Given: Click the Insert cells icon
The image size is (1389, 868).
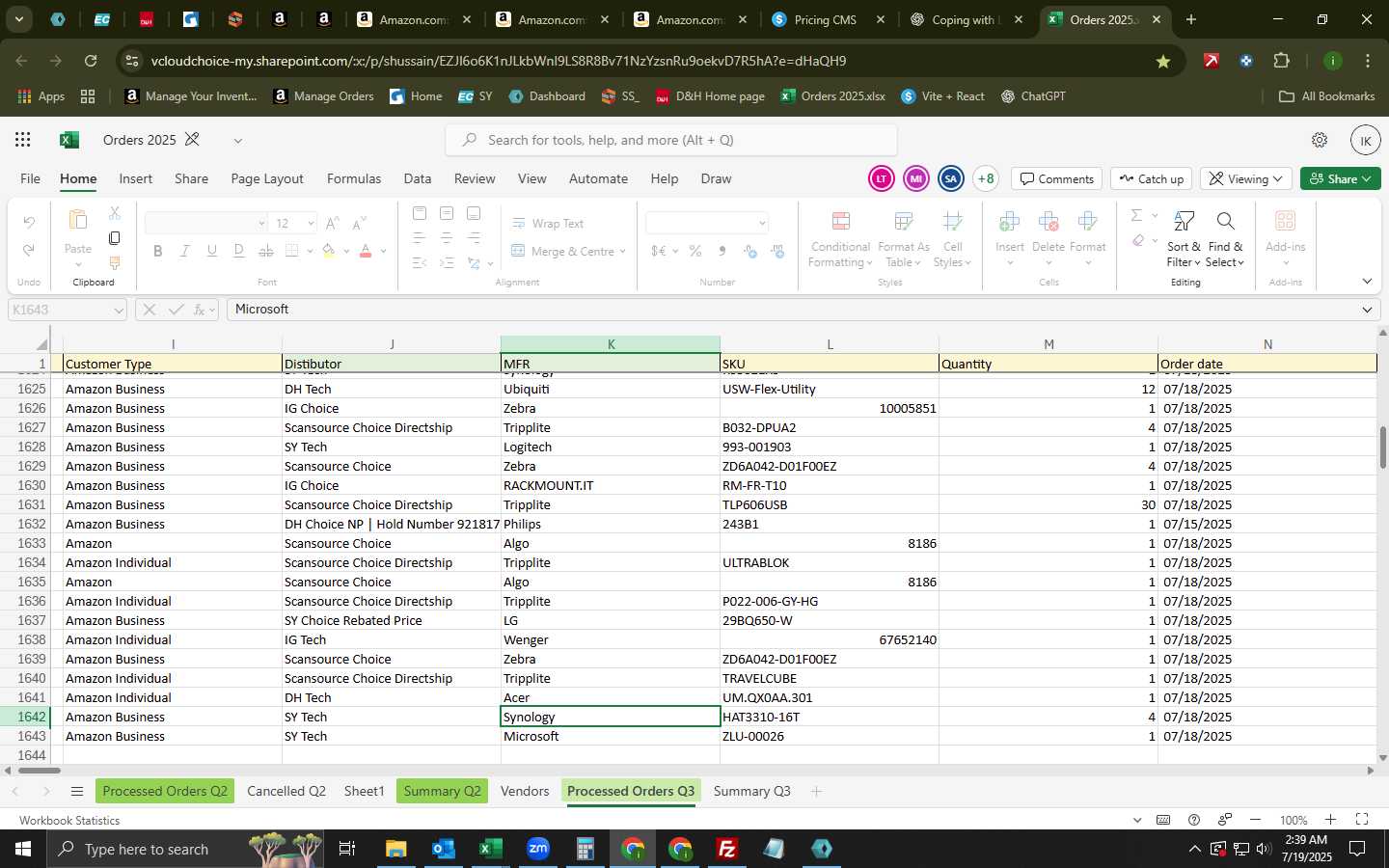Looking at the screenshot, I should coord(1010,222).
